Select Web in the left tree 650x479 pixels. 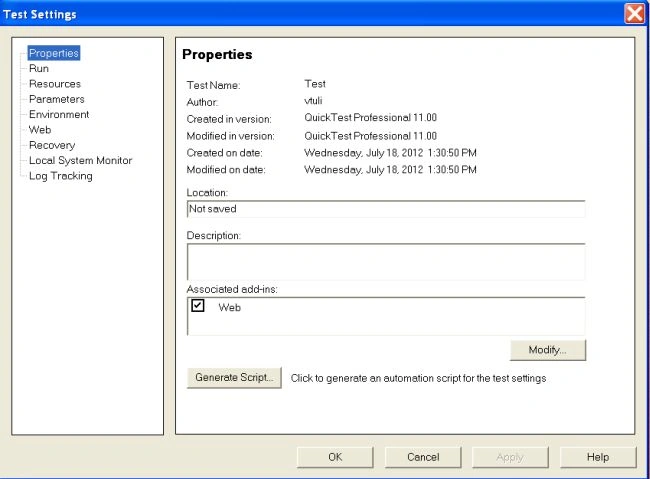(x=40, y=130)
